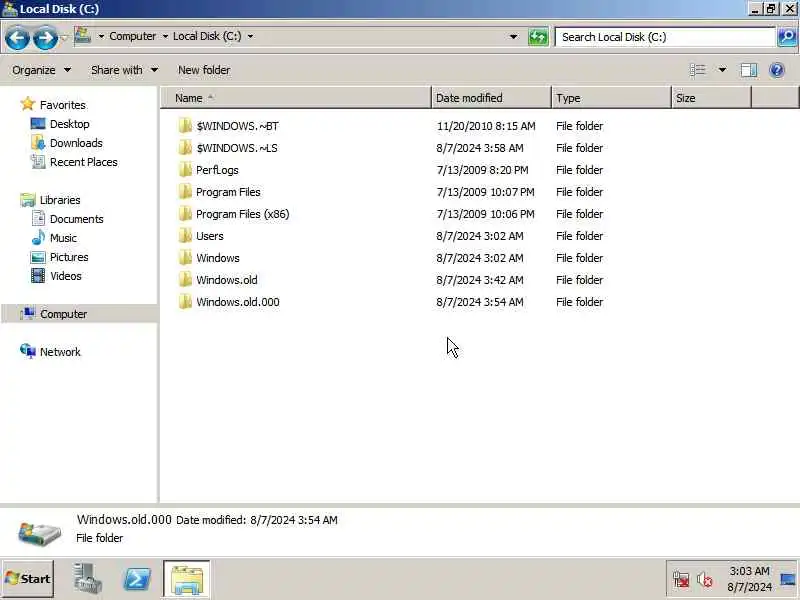This screenshot has width=800, height=600.
Task: Select the PerfLogs folder icon
Action: coord(185,170)
